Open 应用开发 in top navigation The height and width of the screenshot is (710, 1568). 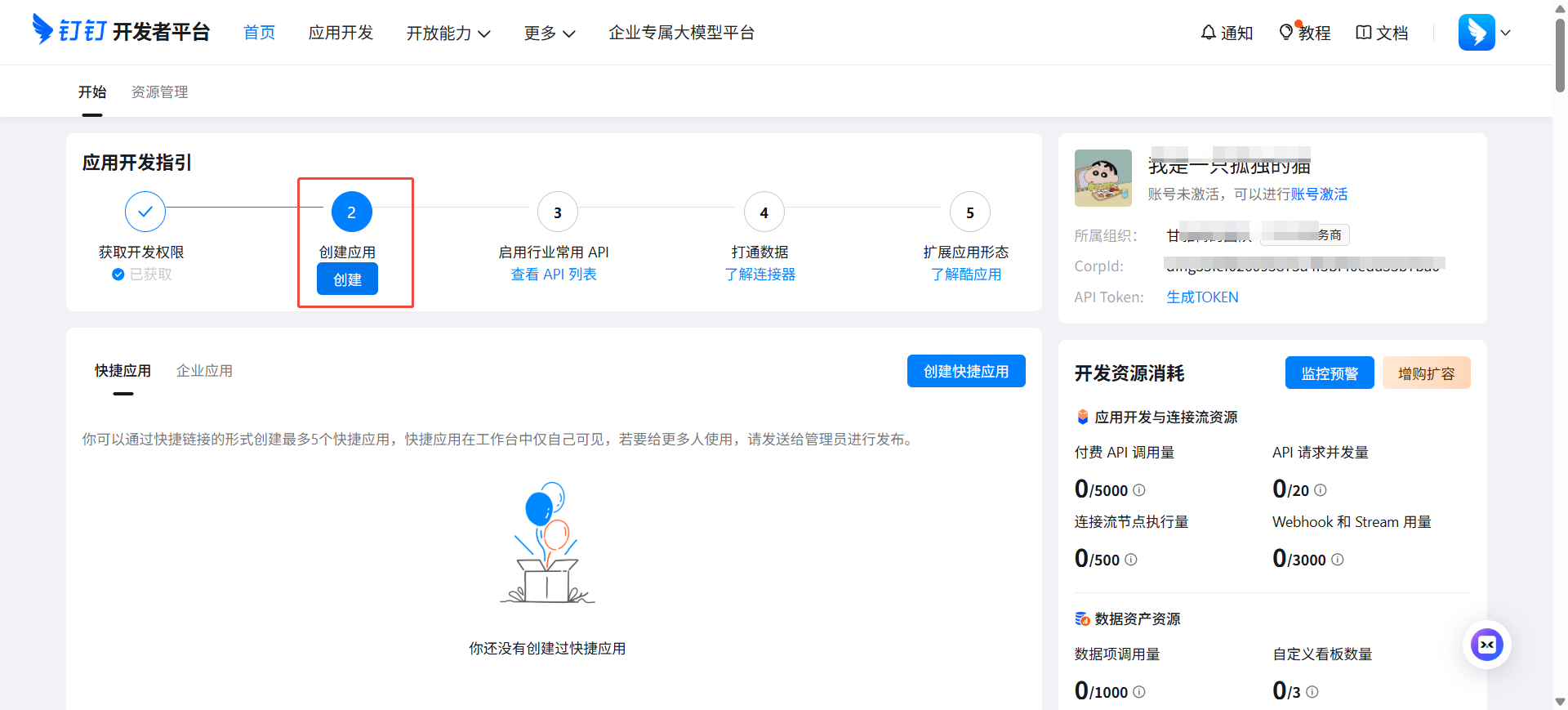341,33
